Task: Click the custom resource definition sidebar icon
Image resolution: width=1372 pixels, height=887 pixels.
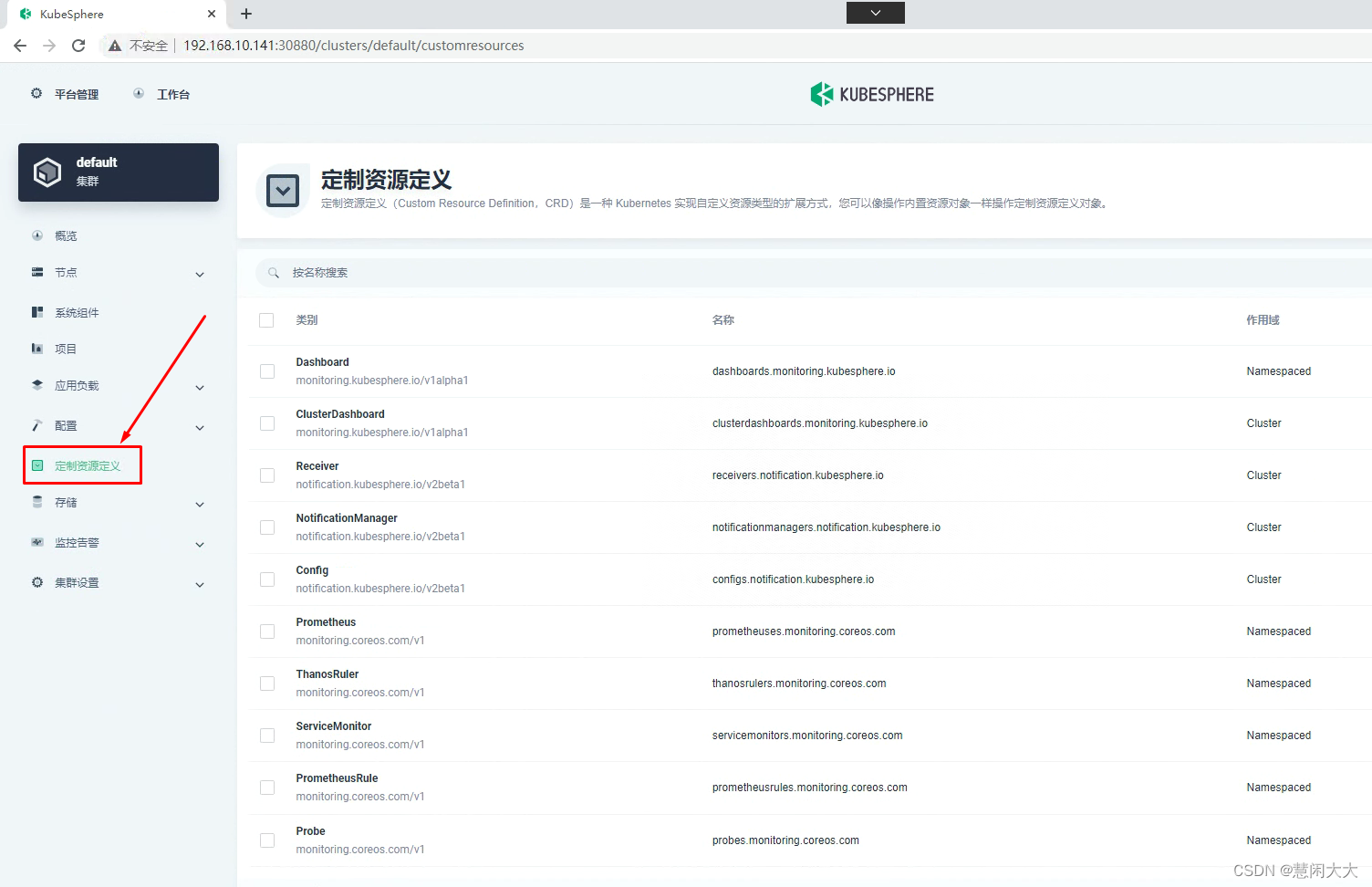Action: [x=37, y=465]
